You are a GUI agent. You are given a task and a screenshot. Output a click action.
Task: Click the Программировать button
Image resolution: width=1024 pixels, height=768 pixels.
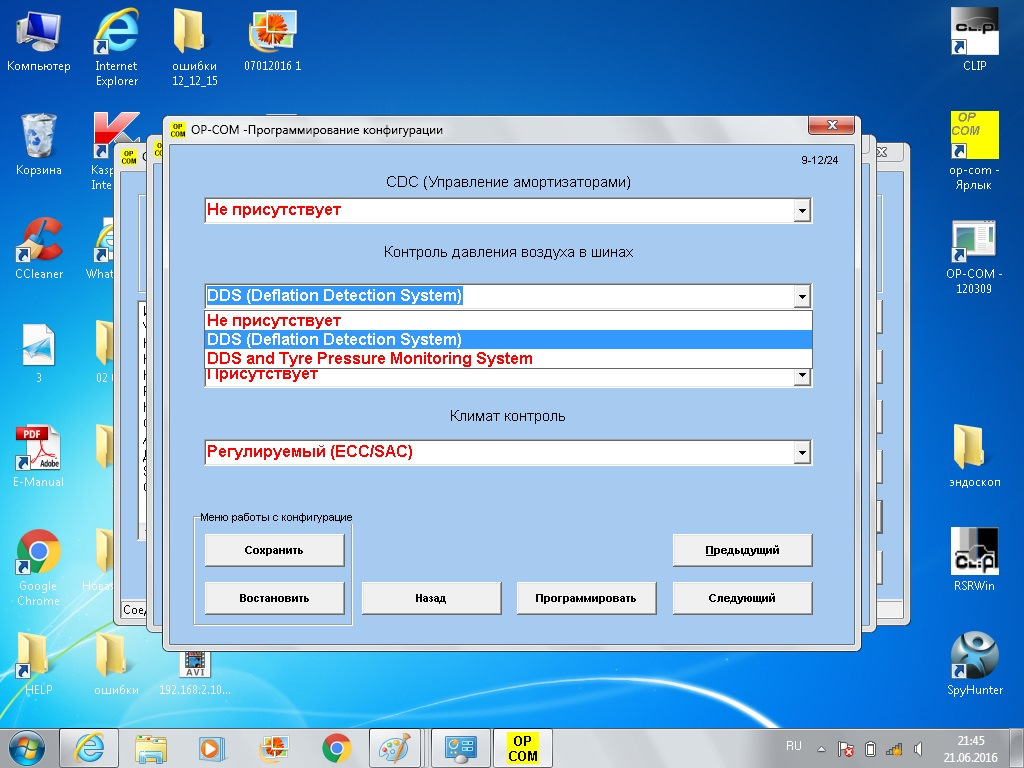click(586, 598)
